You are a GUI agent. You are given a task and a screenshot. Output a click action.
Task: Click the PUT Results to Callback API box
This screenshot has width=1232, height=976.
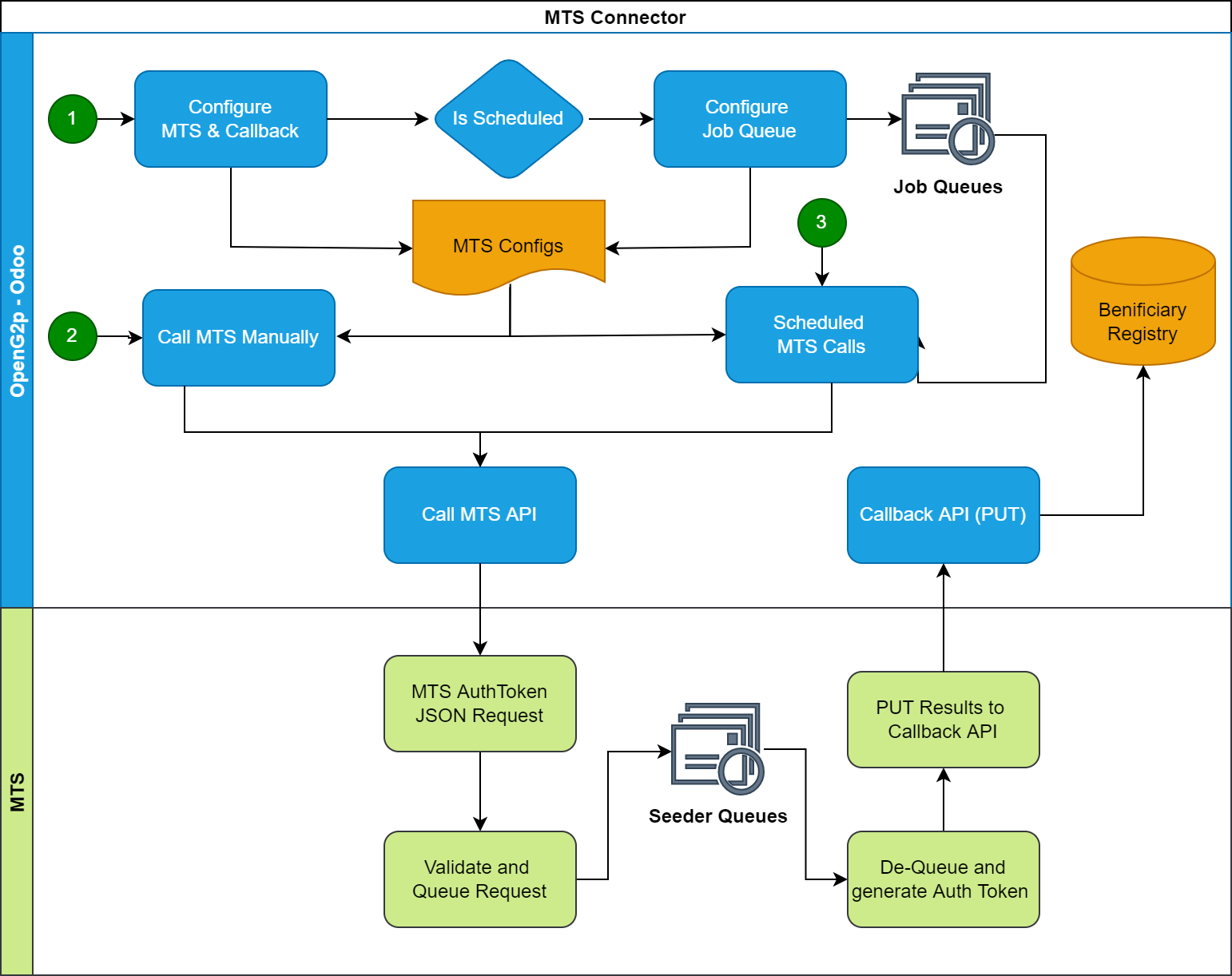943,720
